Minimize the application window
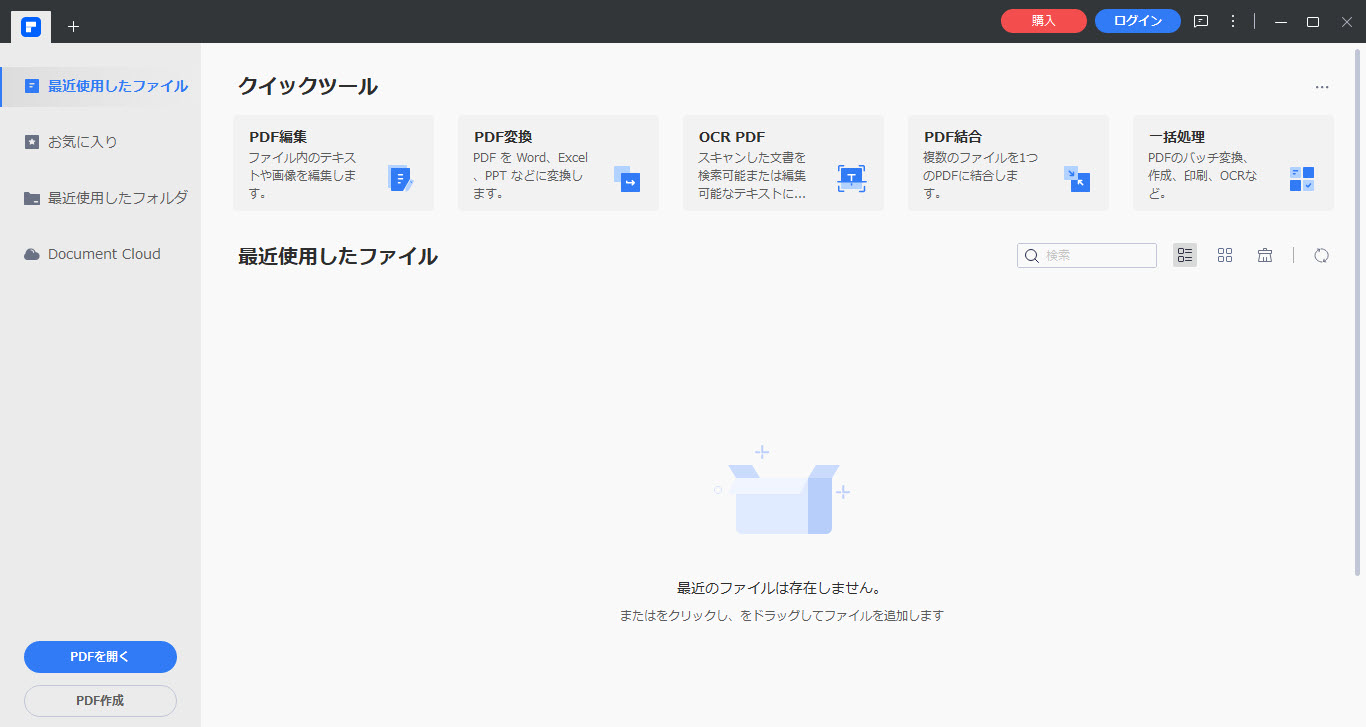1366x727 pixels. [1281, 21]
